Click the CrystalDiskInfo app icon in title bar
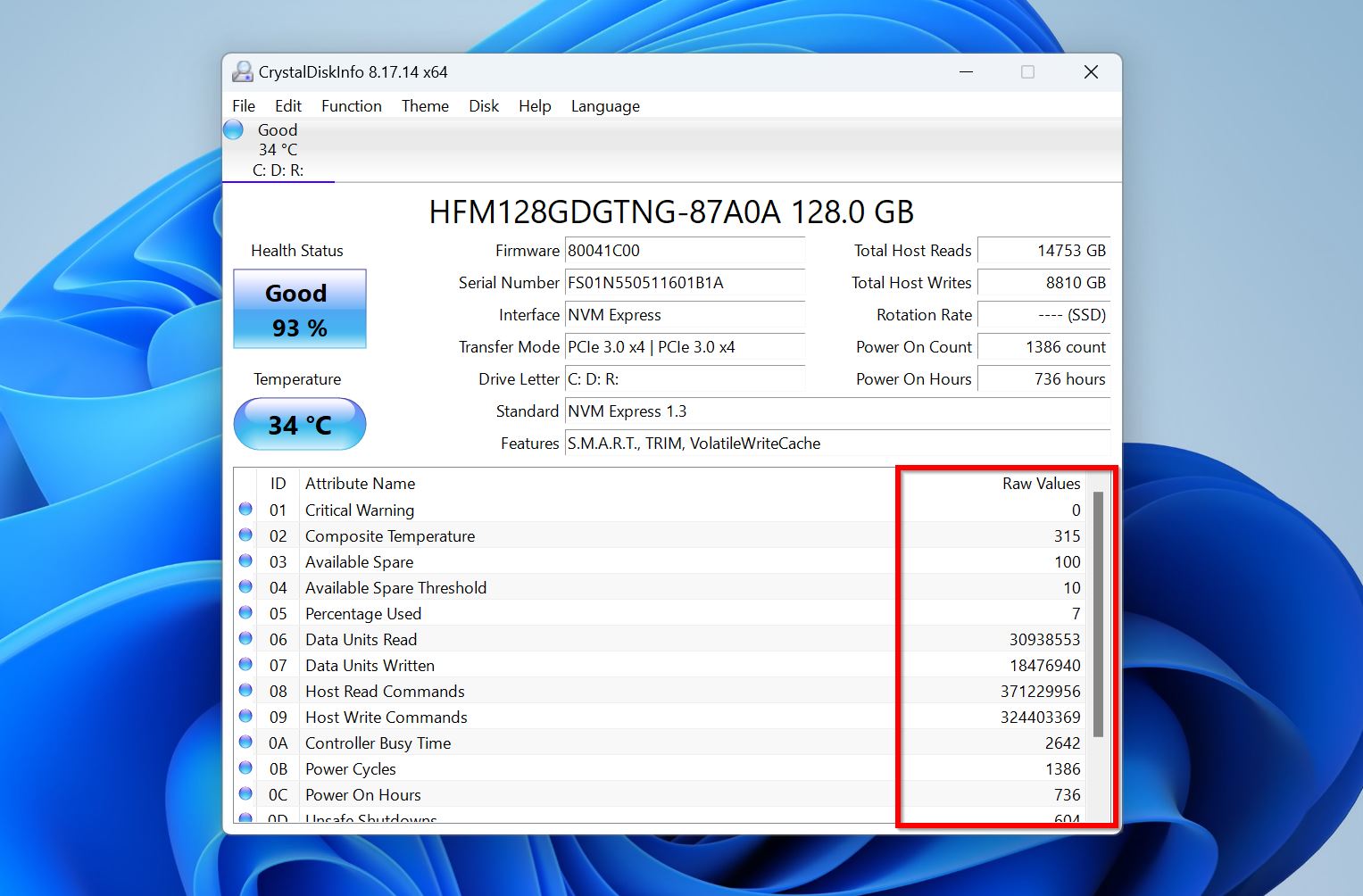1363x896 pixels. coord(242,72)
